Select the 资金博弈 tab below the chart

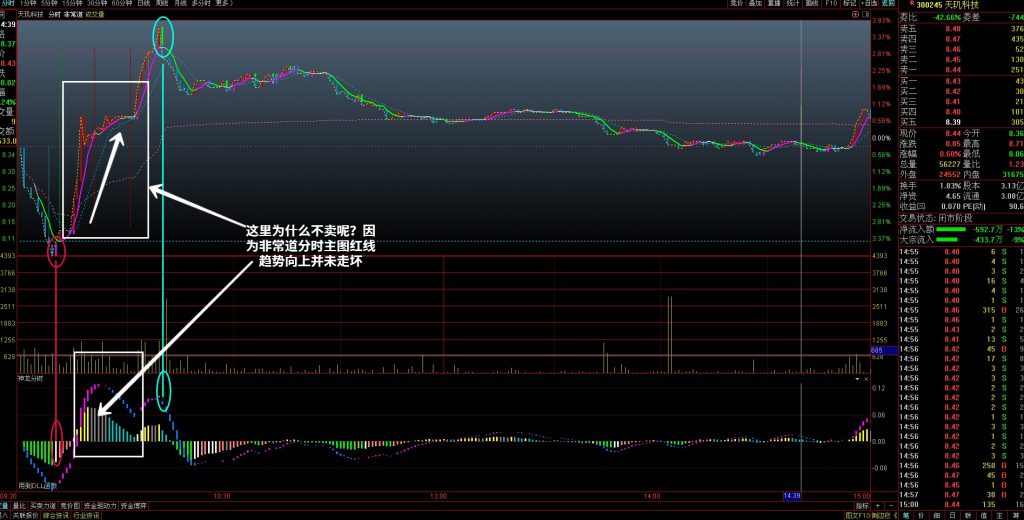point(135,507)
